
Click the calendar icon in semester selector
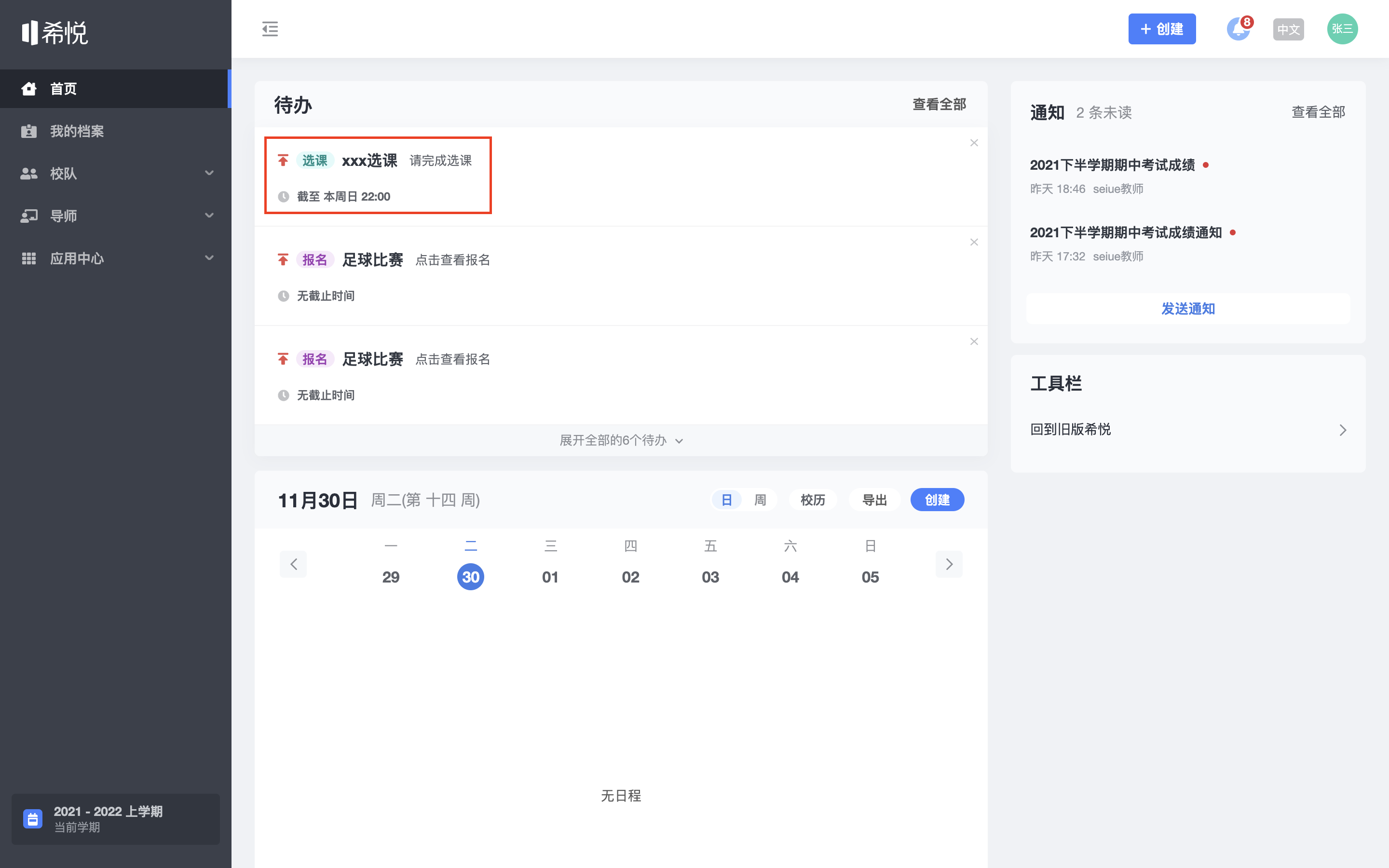coord(33,819)
